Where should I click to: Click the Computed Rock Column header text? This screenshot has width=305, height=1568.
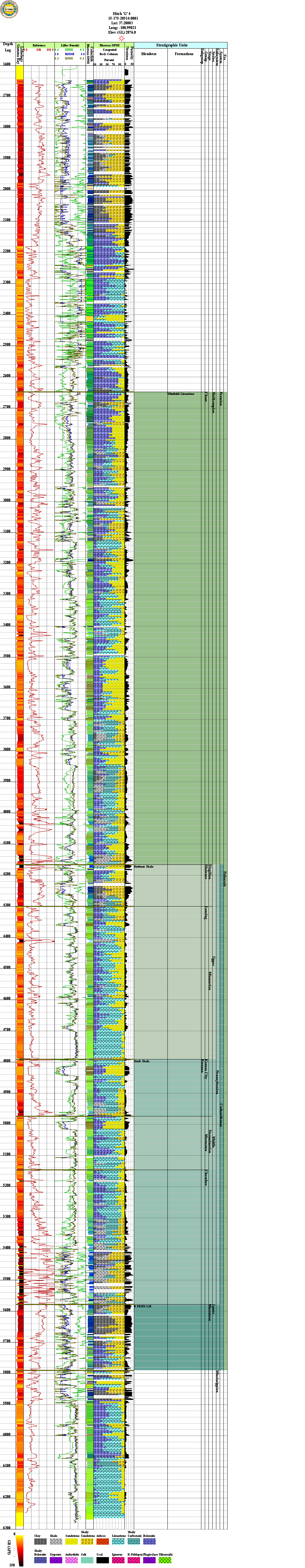(109, 52)
